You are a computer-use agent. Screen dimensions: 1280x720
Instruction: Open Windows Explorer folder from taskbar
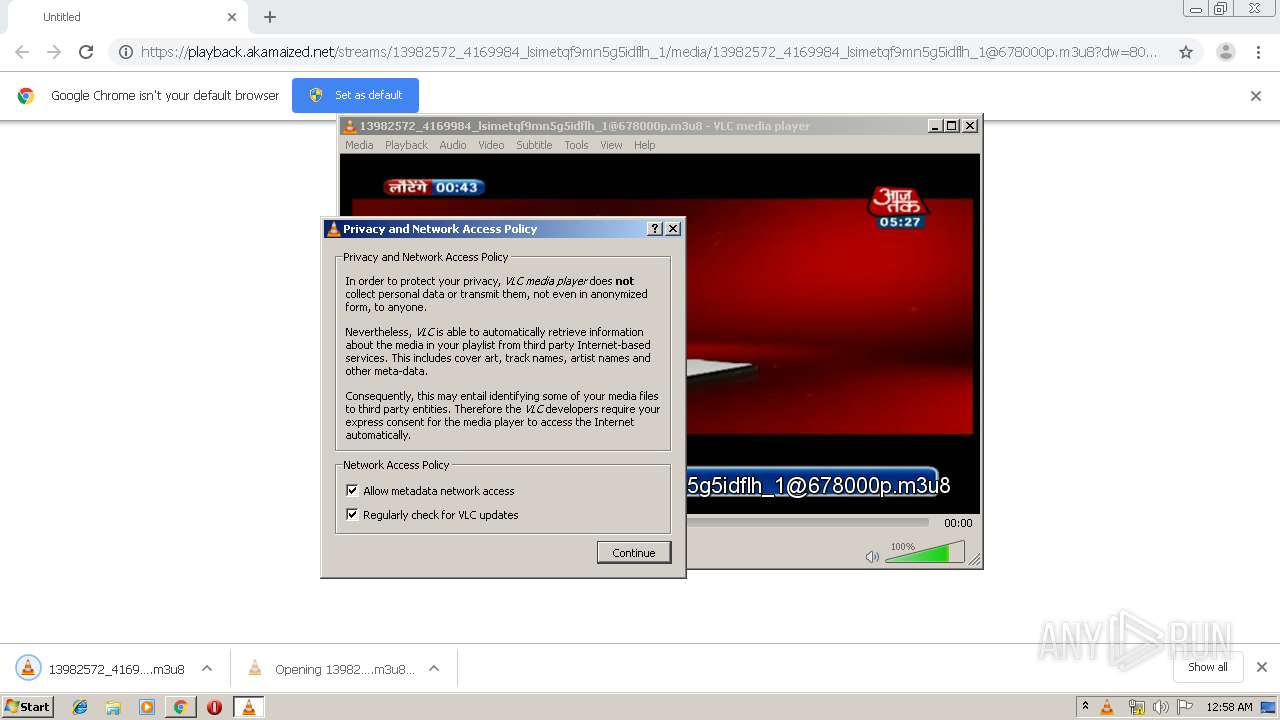(x=113, y=707)
